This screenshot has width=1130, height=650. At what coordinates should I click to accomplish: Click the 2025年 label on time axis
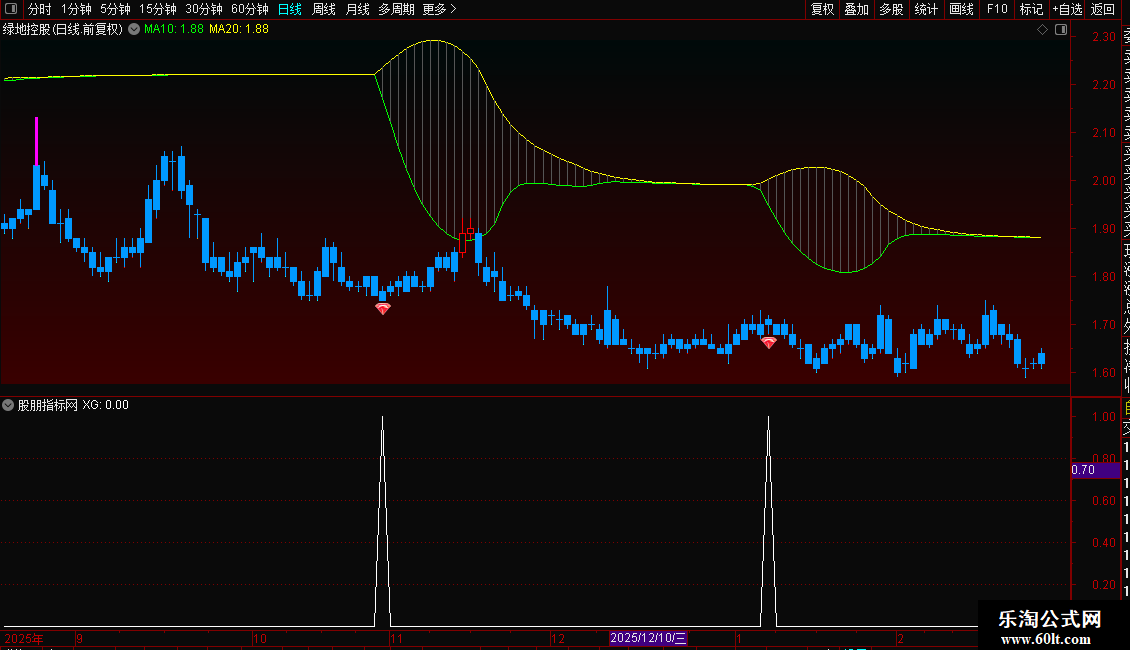[x=25, y=638]
